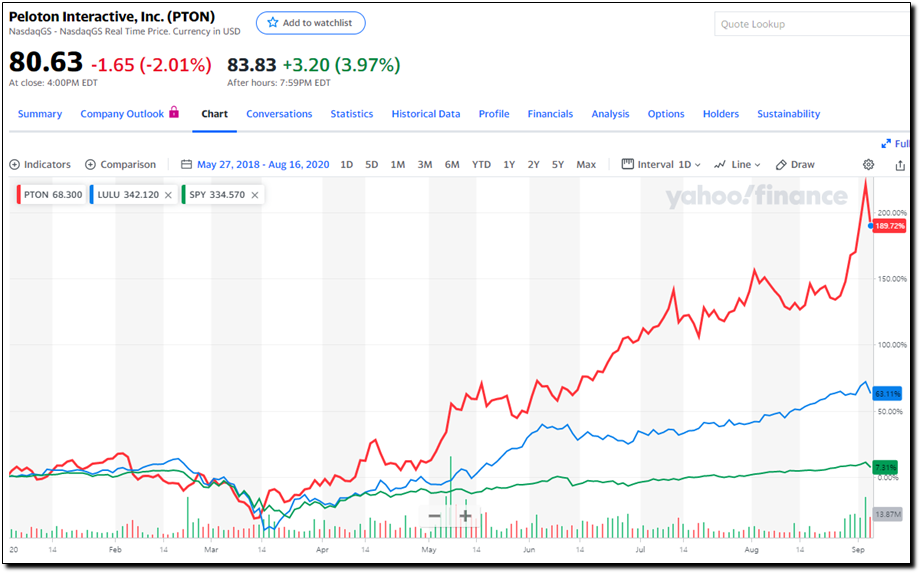This screenshot has height=574, width=921.
Task: Click the star icon in Add to watchlist
Action: (273, 23)
